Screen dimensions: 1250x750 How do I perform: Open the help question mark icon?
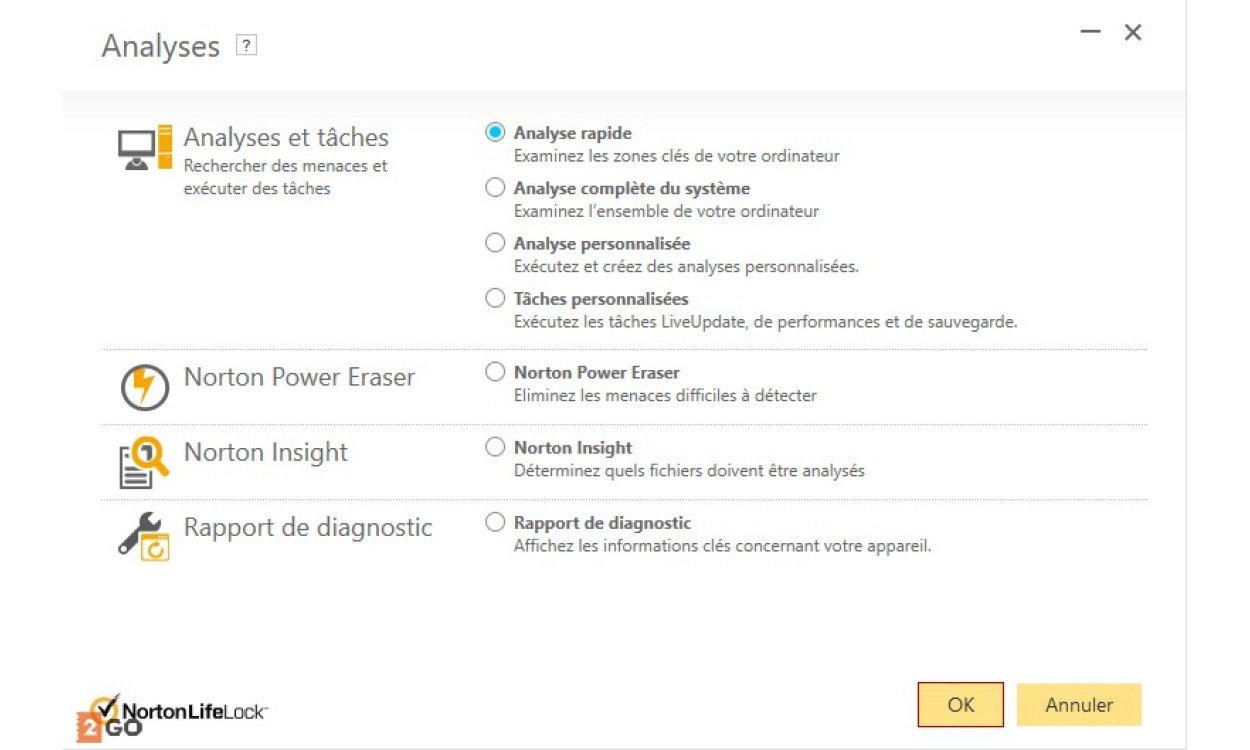pos(246,46)
